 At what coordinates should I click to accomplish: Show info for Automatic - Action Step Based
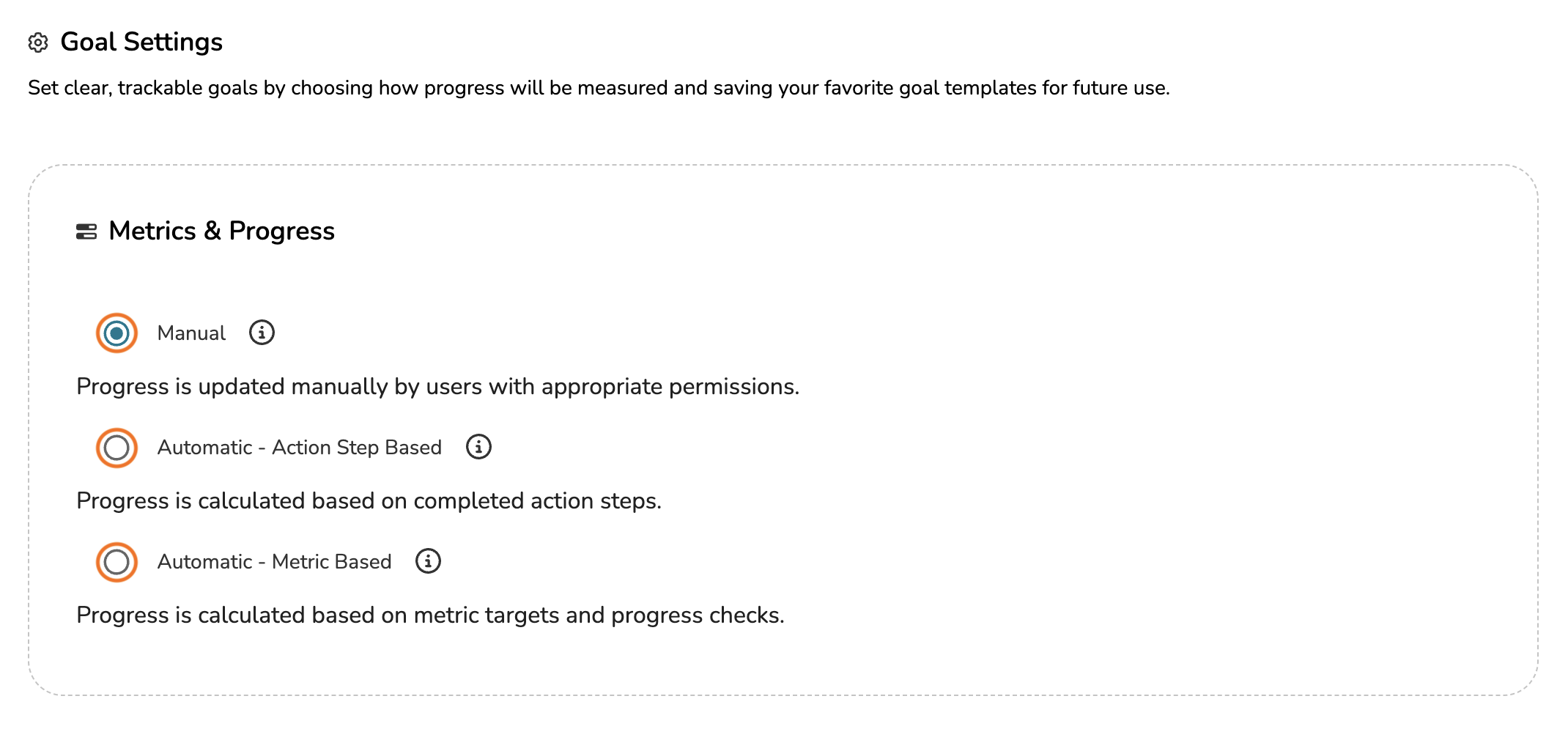[x=478, y=447]
